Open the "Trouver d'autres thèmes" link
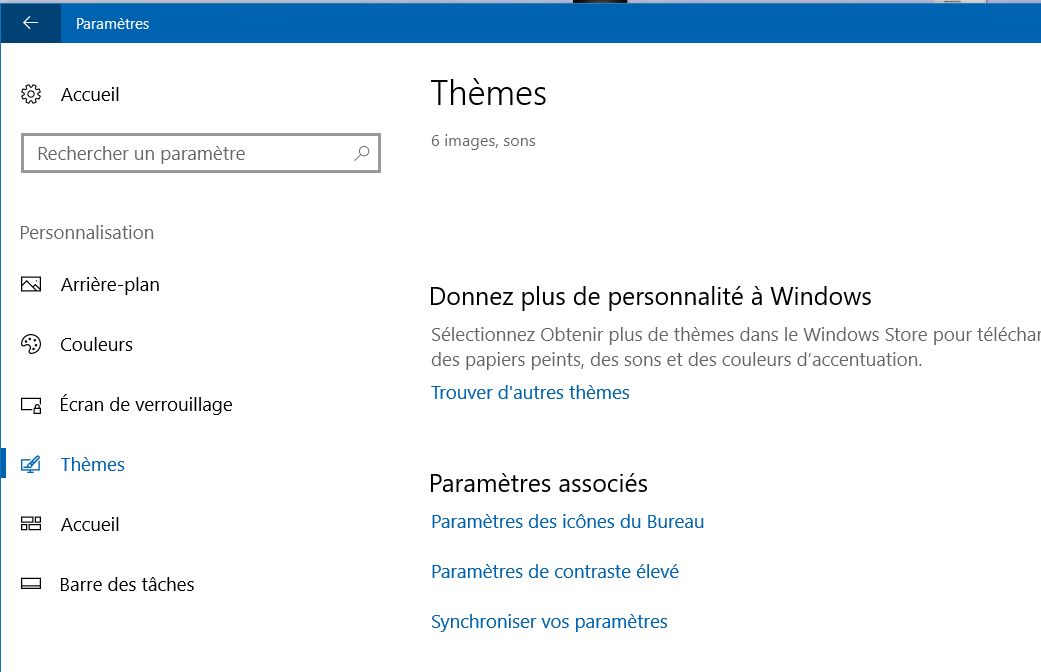This screenshot has width=1041, height=672. point(530,393)
